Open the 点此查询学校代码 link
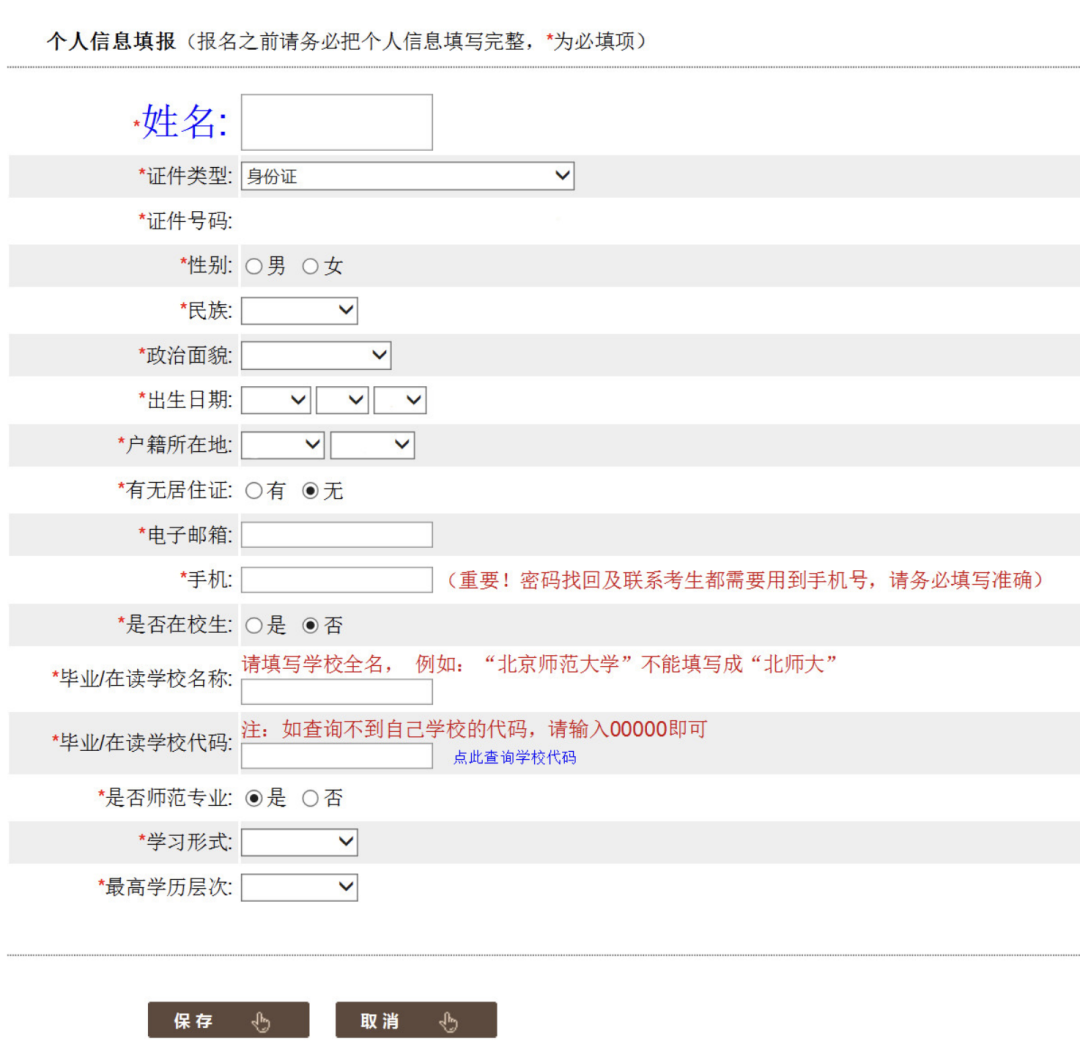Screen dimensions: 1080x1055 click(514, 758)
